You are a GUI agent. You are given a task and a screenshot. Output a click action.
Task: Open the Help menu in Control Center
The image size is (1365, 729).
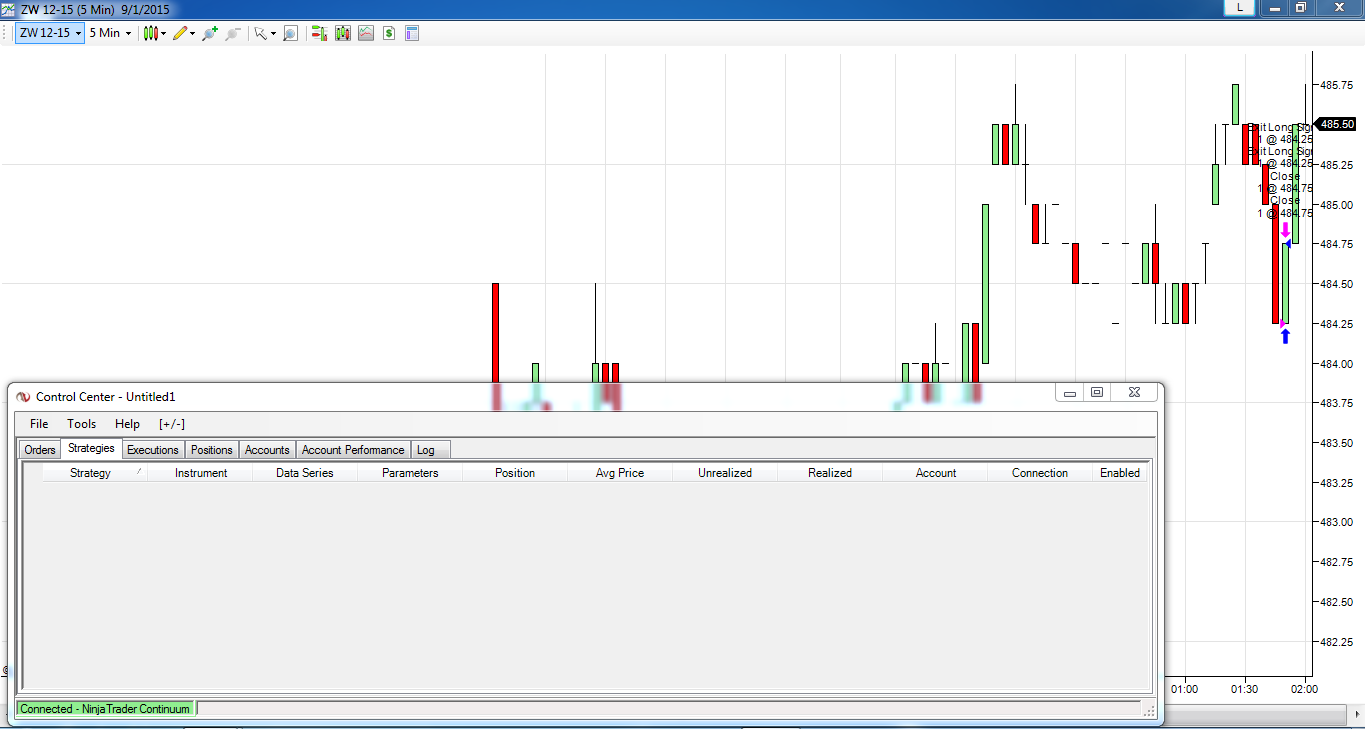(128, 424)
